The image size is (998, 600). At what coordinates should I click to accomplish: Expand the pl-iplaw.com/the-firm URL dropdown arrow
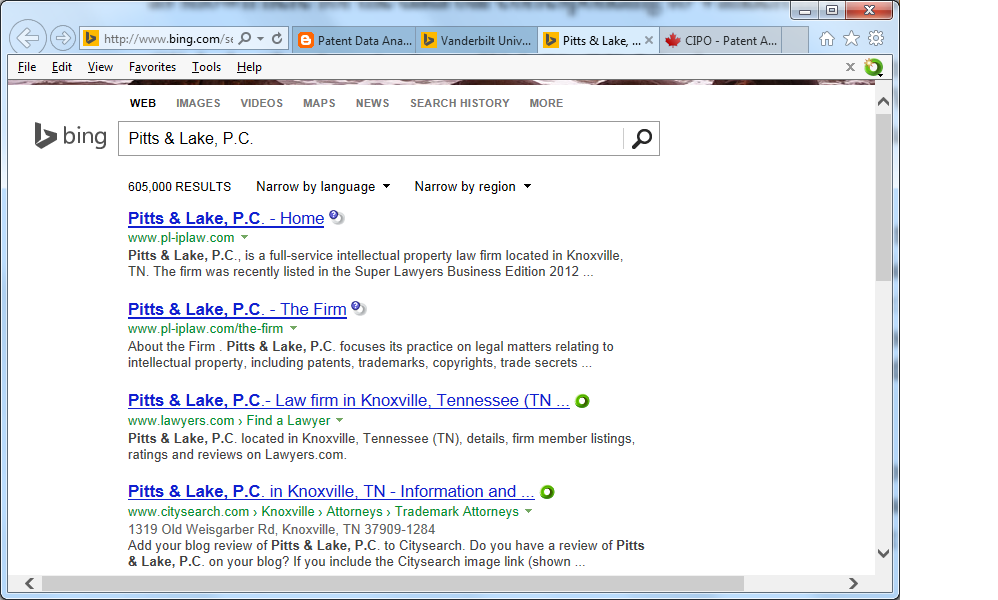pos(293,328)
